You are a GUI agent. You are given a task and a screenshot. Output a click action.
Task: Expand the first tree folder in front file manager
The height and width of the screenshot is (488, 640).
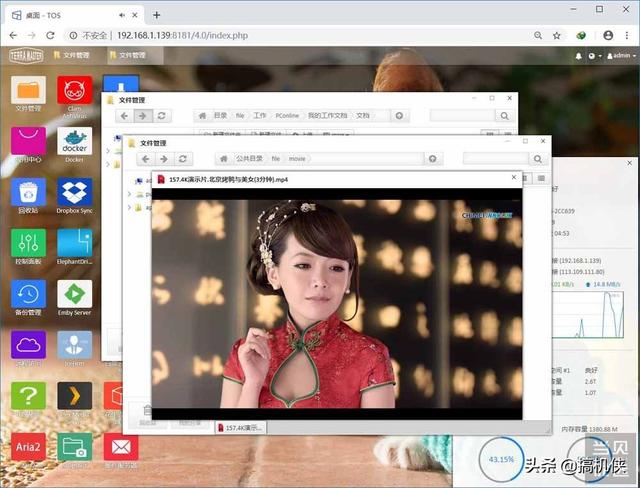129,194
